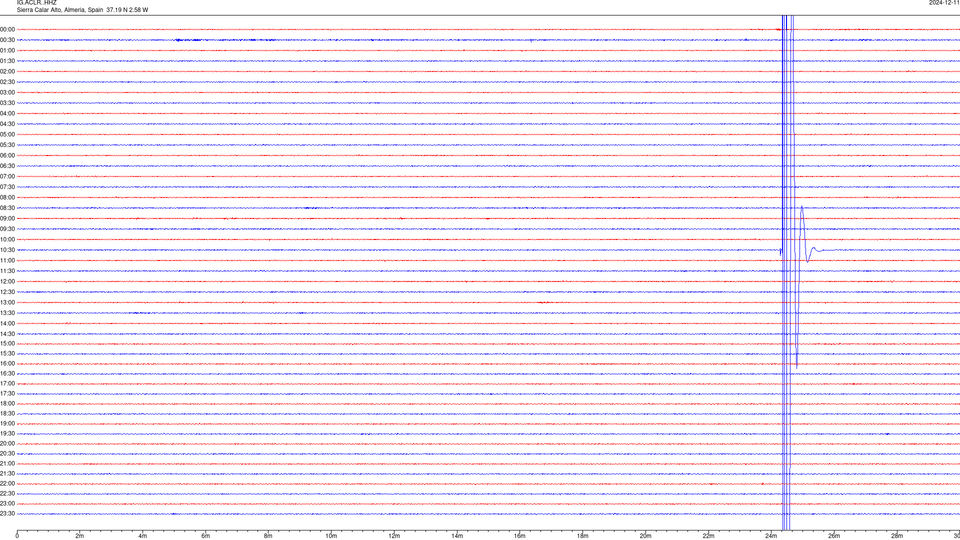This screenshot has width=960, height=540.
Task: Select the 13:00 row time label
Action: click(x=7, y=302)
